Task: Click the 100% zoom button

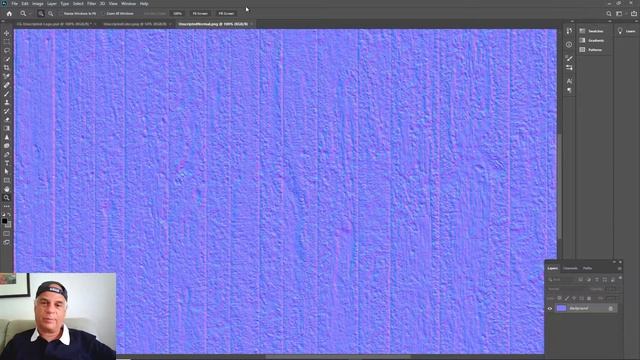Action: click(177, 13)
